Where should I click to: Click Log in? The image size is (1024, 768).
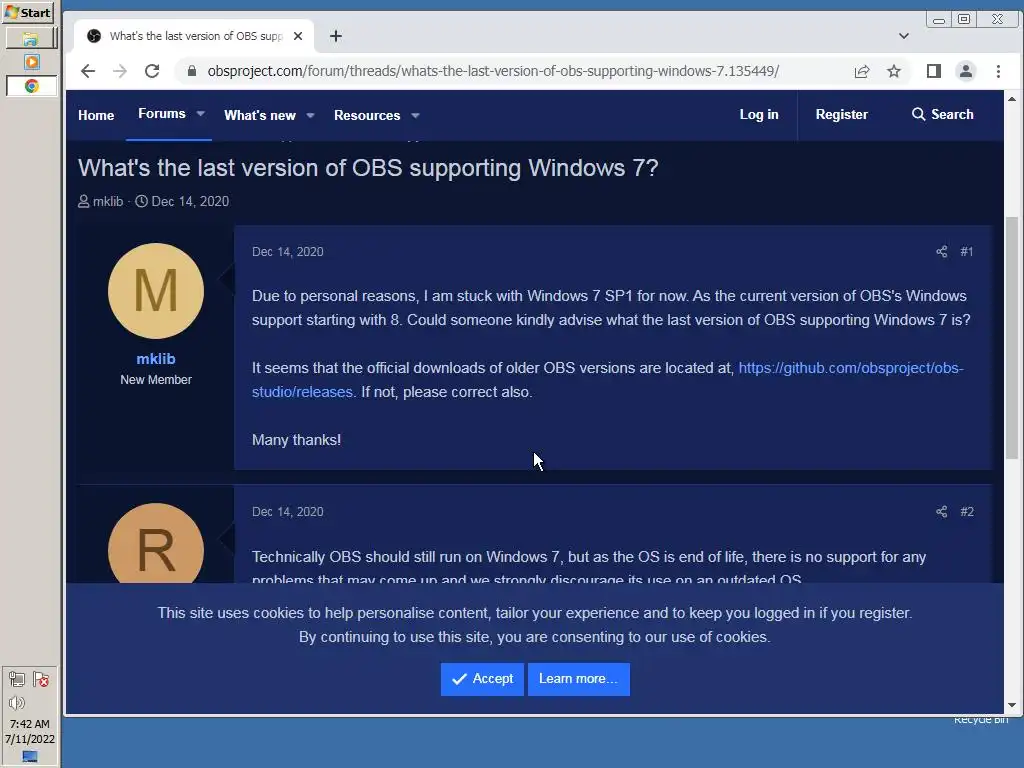[x=759, y=114]
